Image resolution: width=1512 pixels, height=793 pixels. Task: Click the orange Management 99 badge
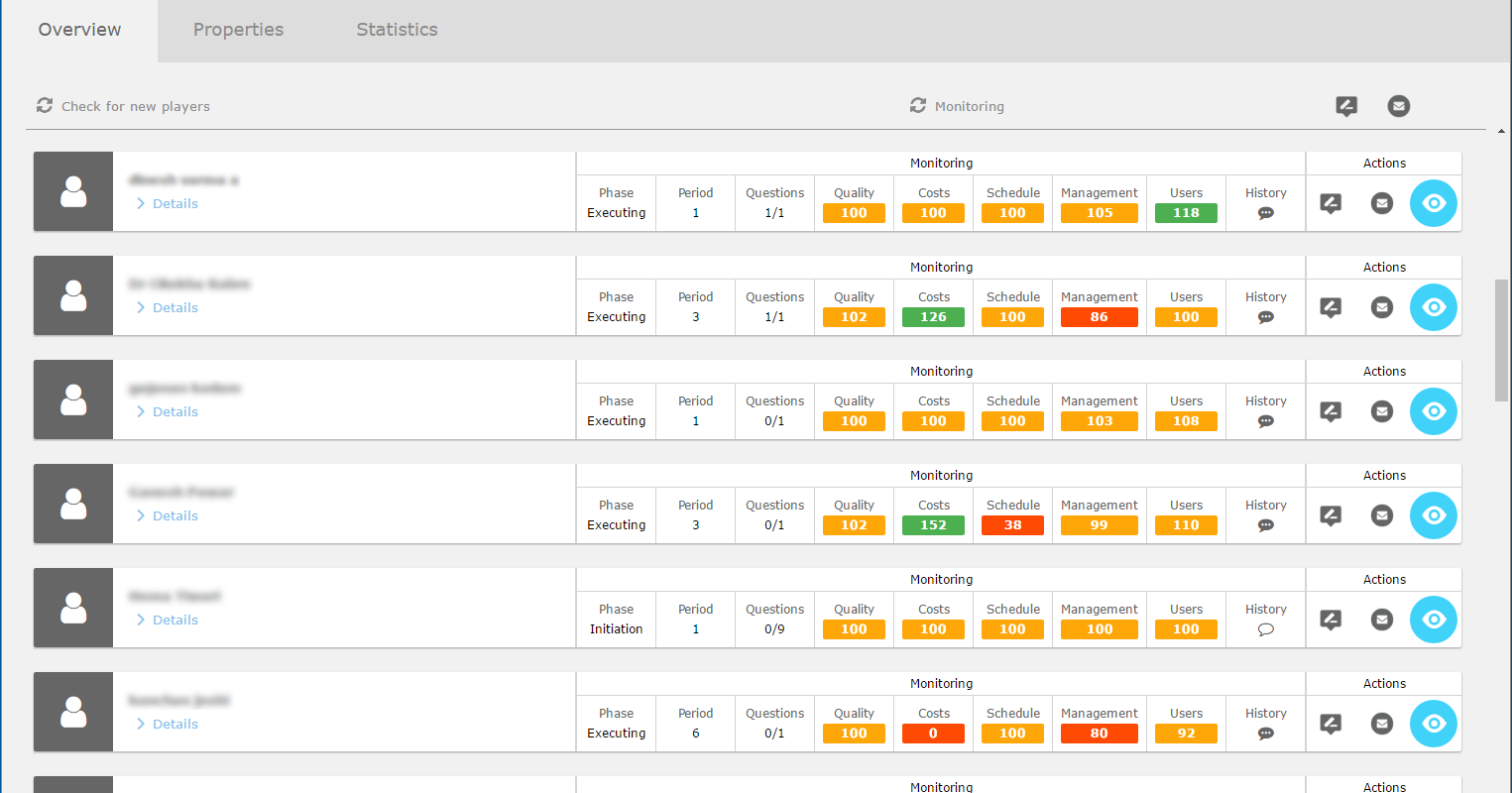(1100, 525)
